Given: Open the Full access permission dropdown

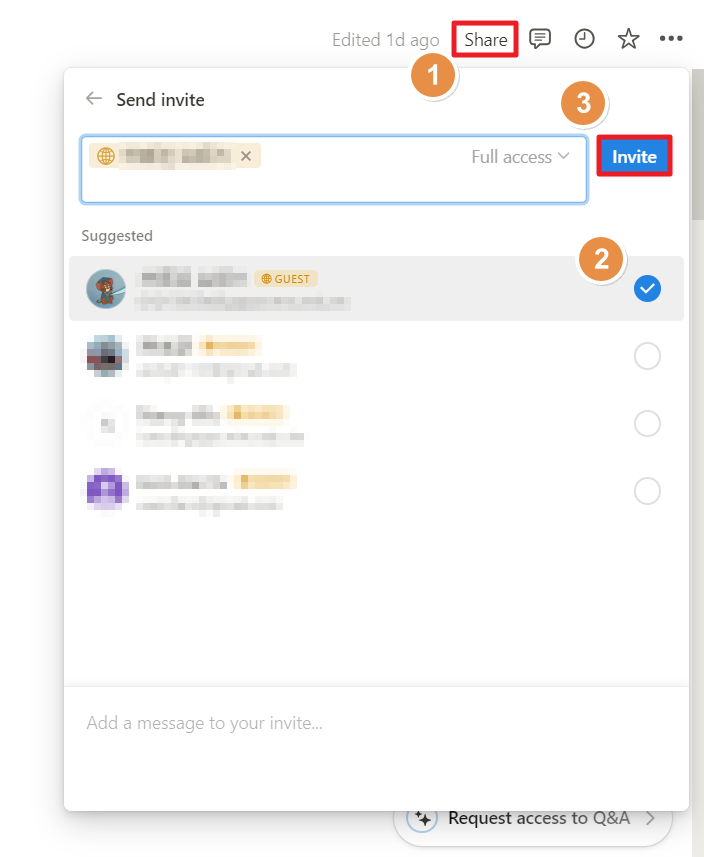Looking at the screenshot, I should pos(520,157).
